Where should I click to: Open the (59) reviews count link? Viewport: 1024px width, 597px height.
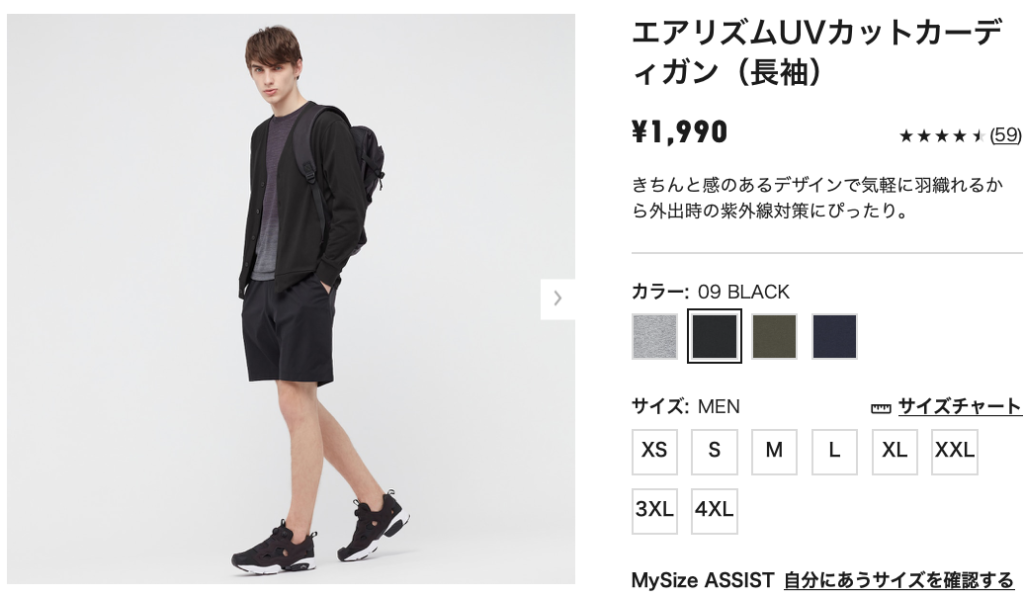1006,135
